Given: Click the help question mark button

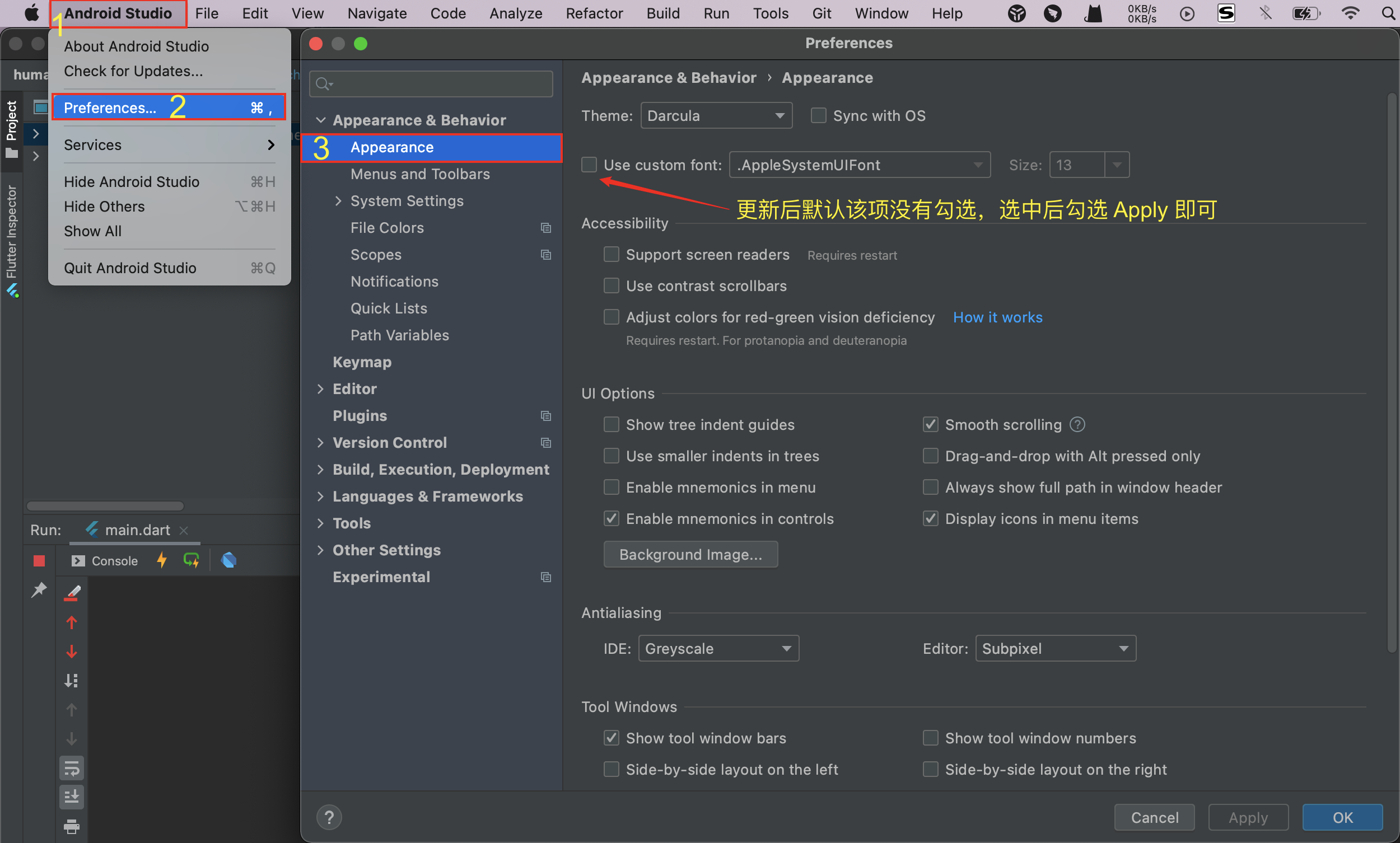Looking at the screenshot, I should pyautogui.click(x=329, y=817).
